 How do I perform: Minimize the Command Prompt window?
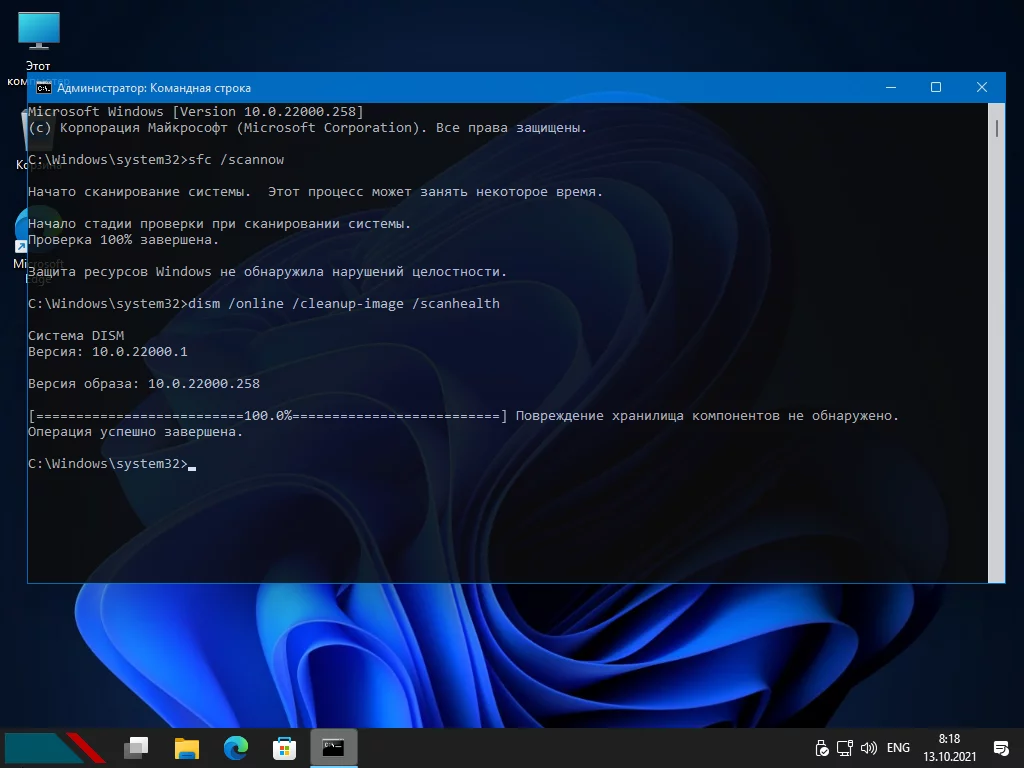890,88
